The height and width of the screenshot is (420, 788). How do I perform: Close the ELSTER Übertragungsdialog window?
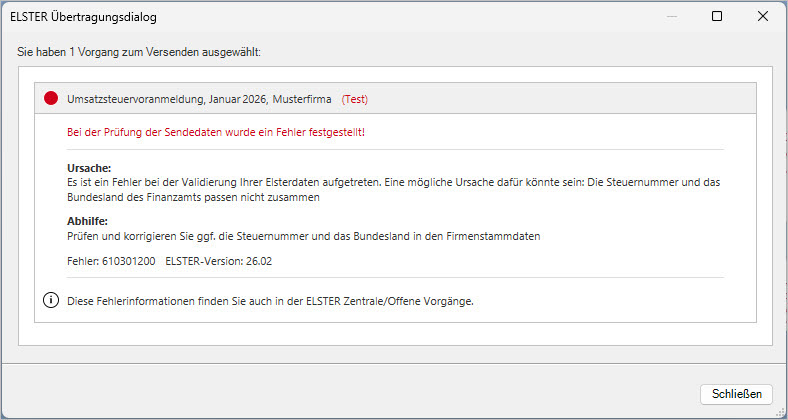763,17
